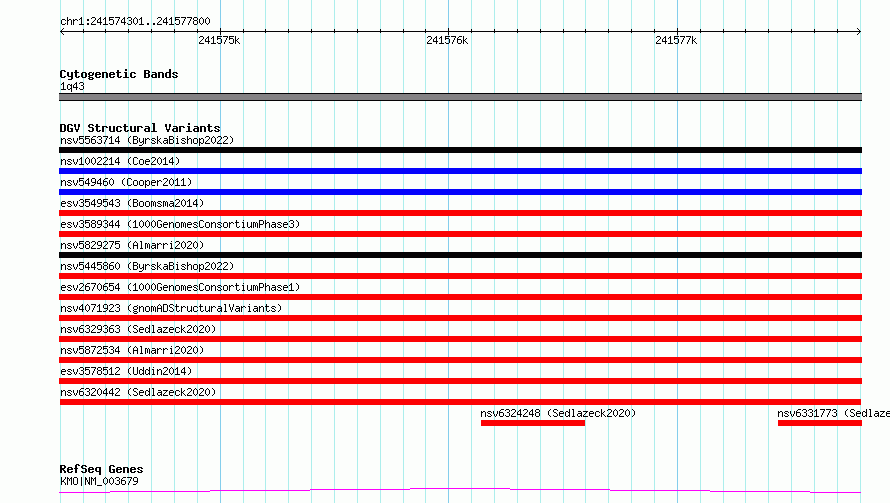
Task: Click the 1q43 band label
Action: pos(72,86)
